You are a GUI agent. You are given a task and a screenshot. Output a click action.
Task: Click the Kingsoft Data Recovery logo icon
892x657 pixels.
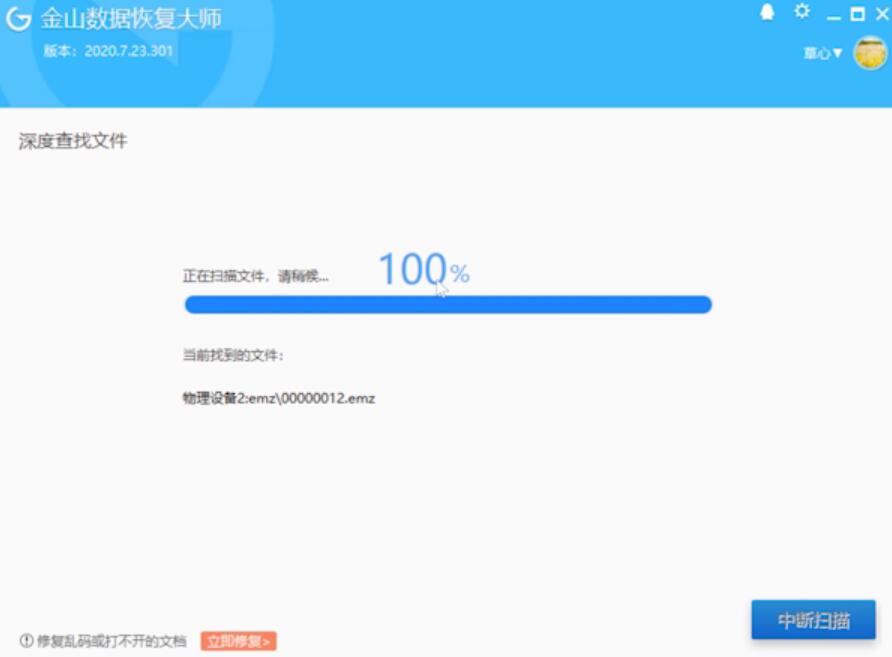click(x=19, y=18)
